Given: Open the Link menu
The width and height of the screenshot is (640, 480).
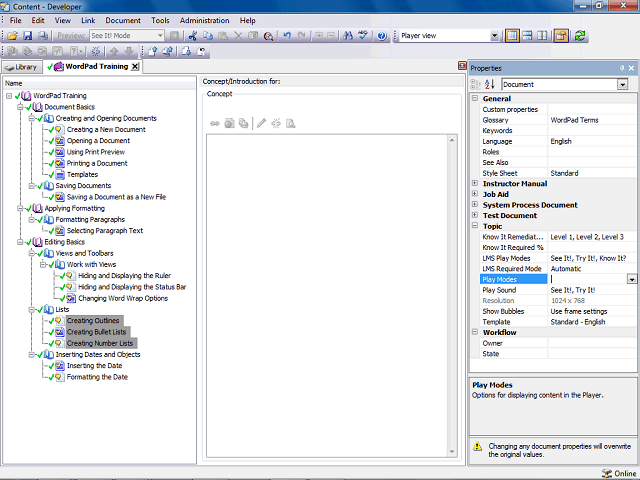Looking at the screenshot, I should 88,20.
